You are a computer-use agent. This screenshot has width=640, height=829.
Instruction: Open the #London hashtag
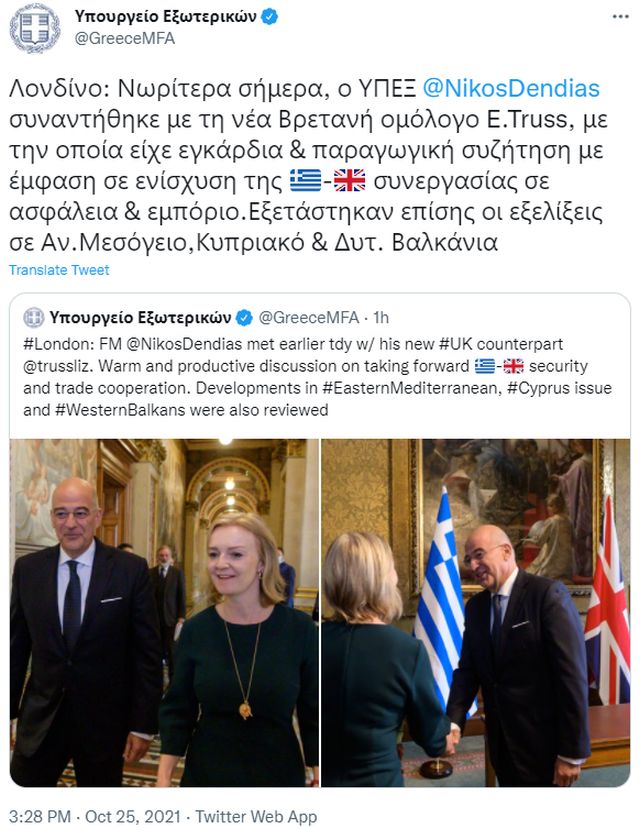pyautogui.click(x=59, y=344)
